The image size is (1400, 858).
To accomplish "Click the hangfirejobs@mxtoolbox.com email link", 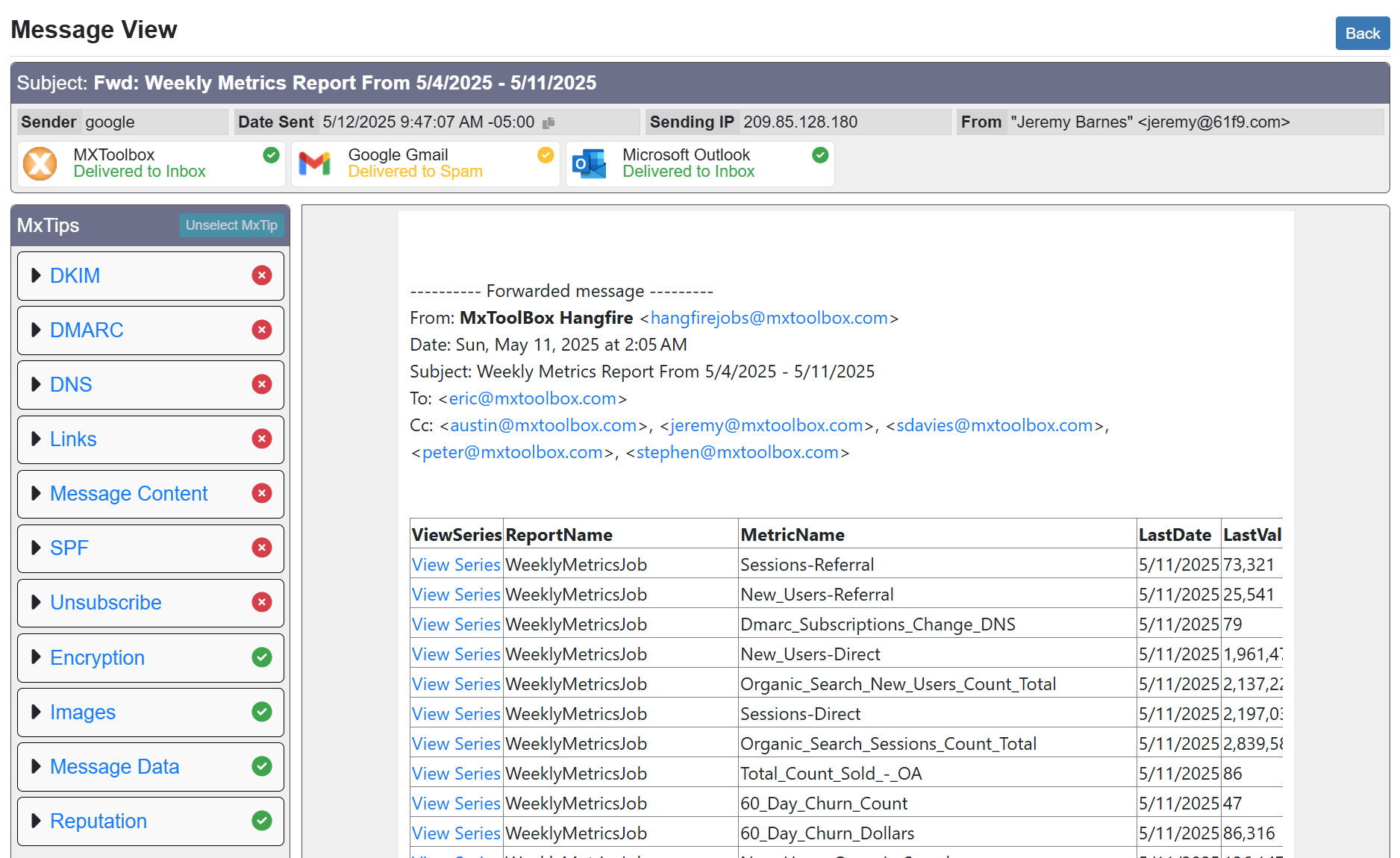I will [x=769, y=318].
